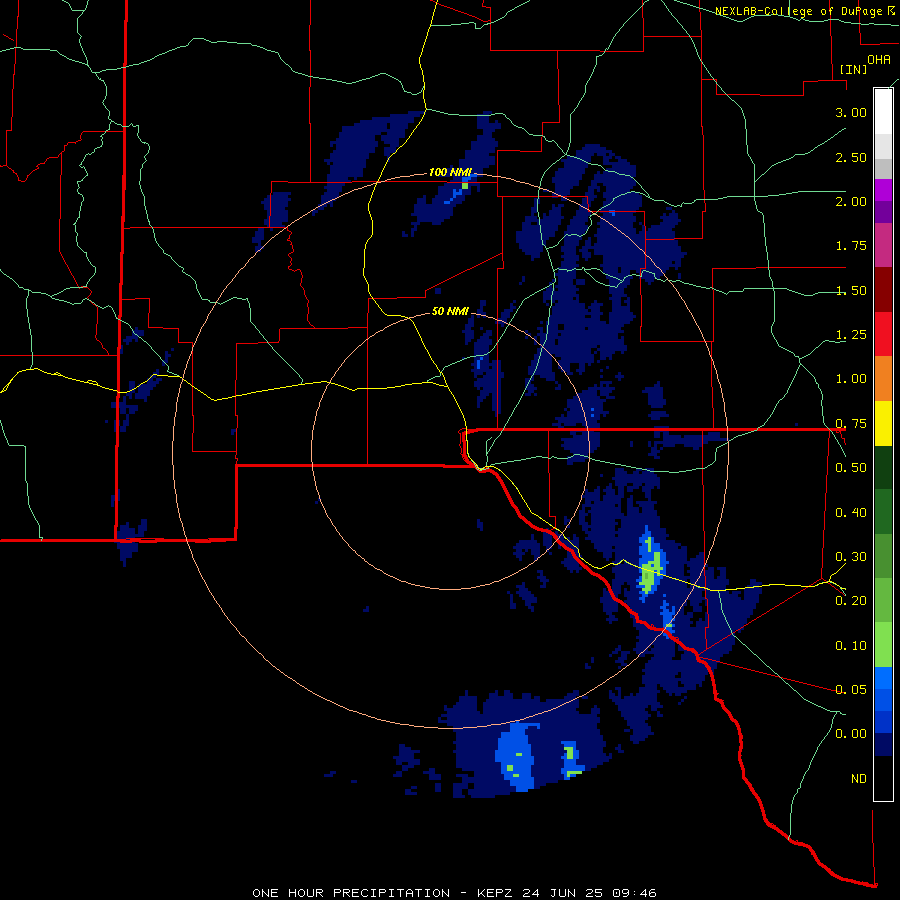Click the bright red legend swatch near 1.25
This screenshot has width=900, height=900.
point(883,334)
